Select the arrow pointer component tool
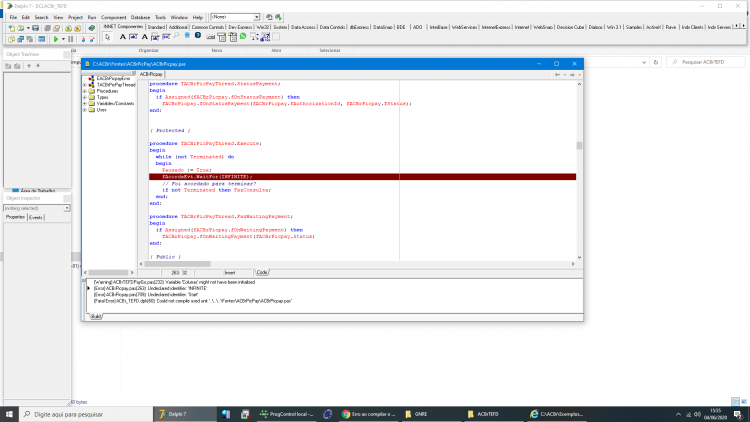The image size is (750, 422). (107, 37)
